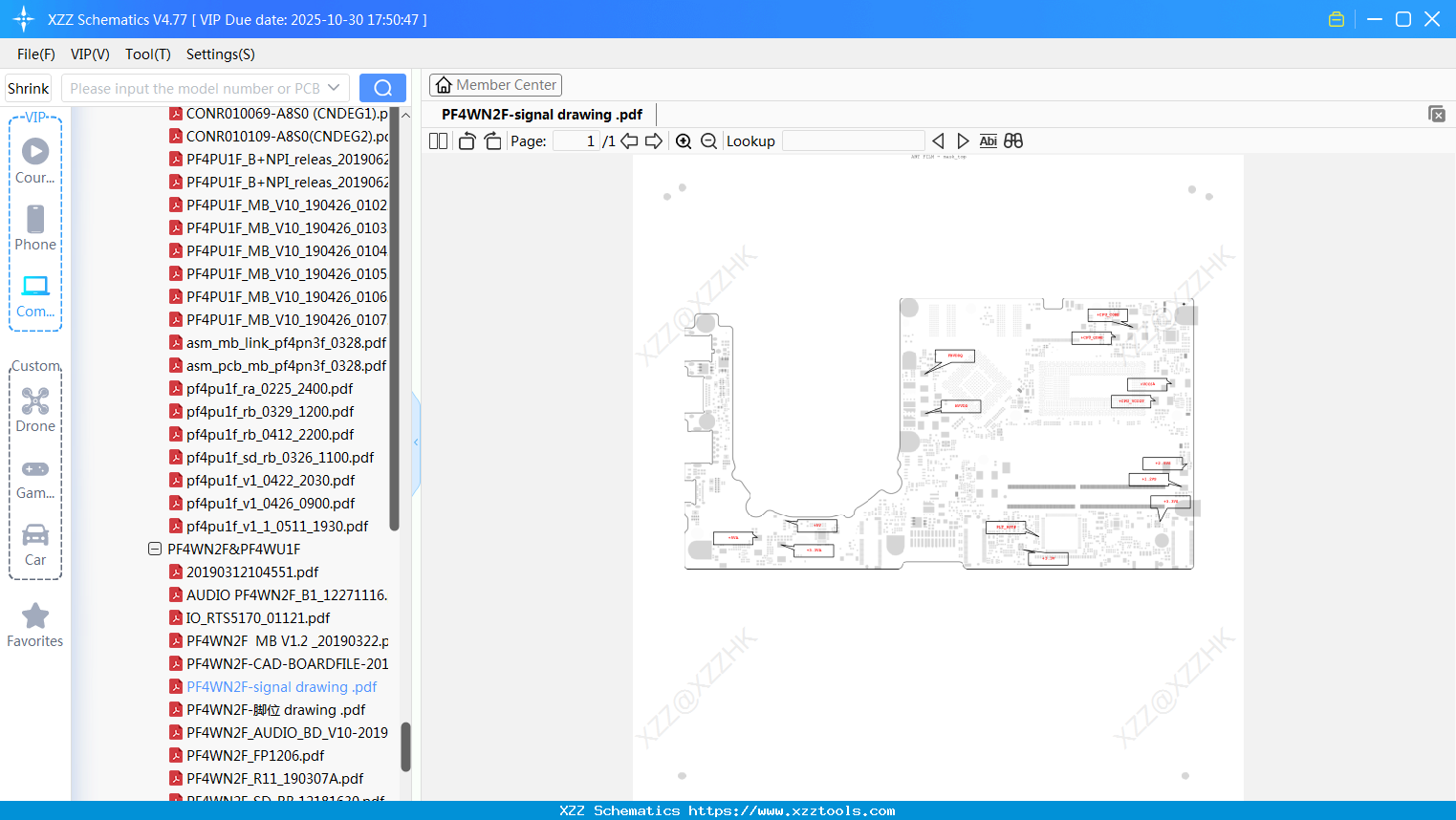Open pf4pu1f_v1_1_0511_1930.pdf
This screenshot has width=1456, height=820.
point(269,527)
